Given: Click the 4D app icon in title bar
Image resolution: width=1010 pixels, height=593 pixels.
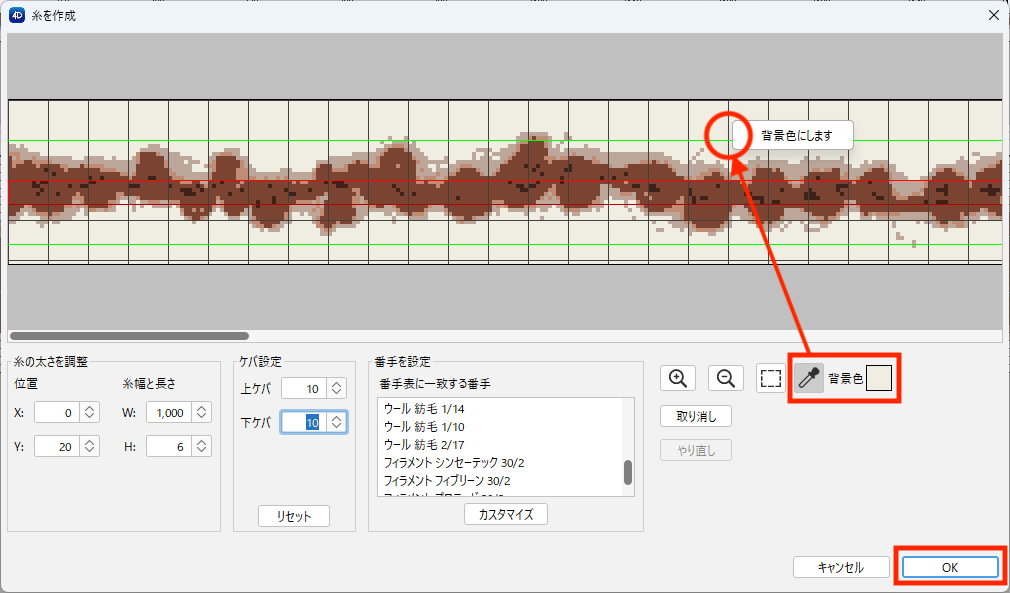Looking at the screenshot, I should click(x=17, y=15).
